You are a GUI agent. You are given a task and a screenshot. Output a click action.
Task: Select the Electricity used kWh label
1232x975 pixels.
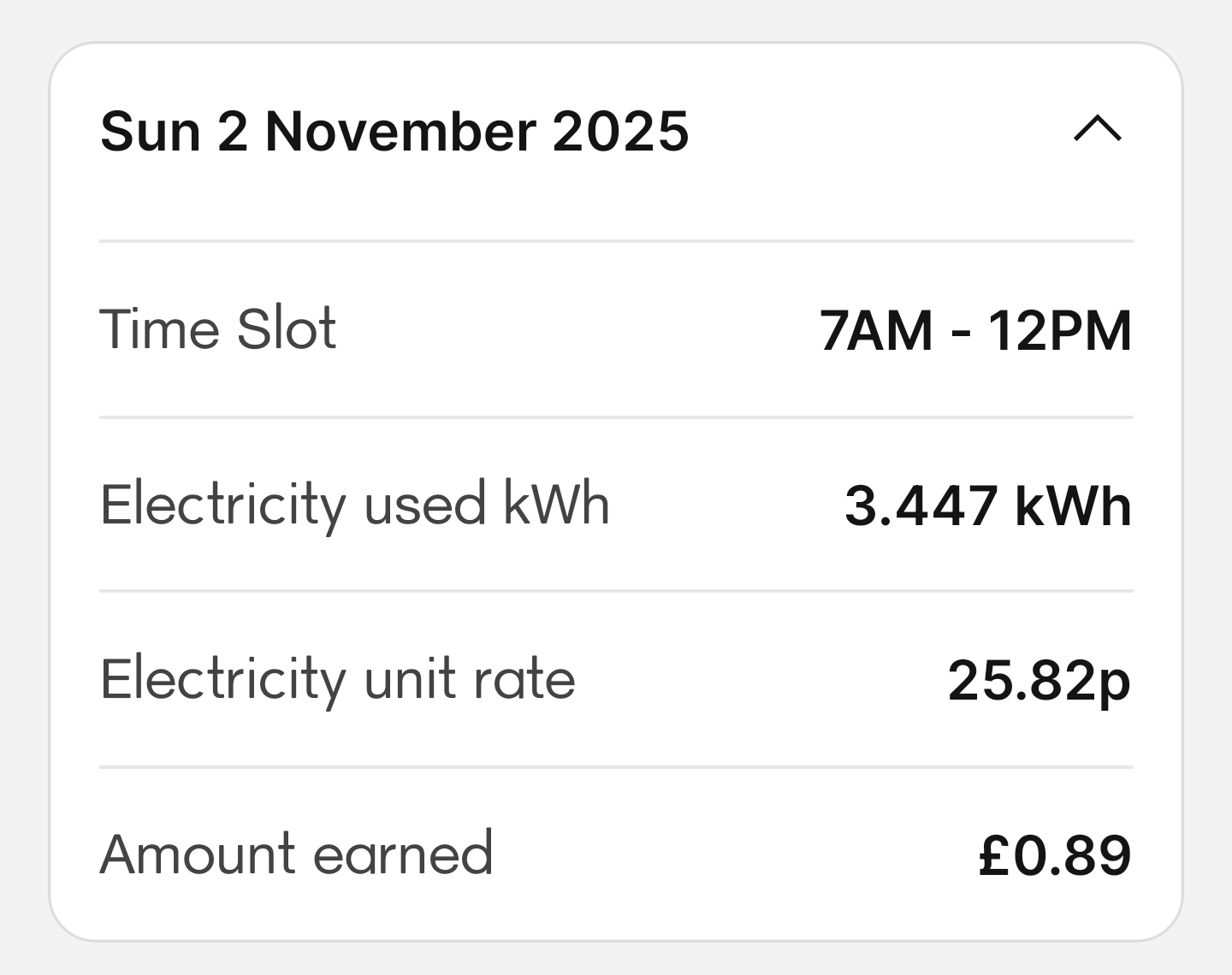[x=354, y=505]
